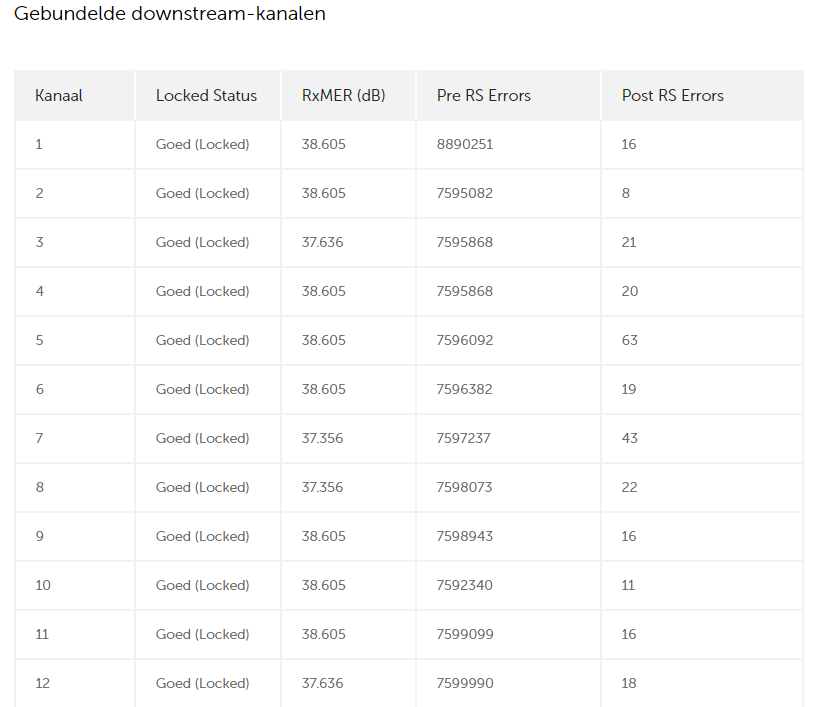
Task: Select Pre RS Errors value 7599990
Action: (465, 683)
